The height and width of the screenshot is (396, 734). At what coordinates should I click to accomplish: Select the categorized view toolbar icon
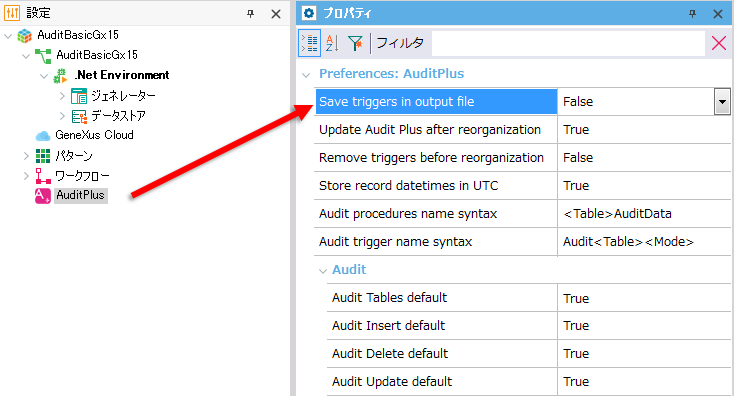309,43
